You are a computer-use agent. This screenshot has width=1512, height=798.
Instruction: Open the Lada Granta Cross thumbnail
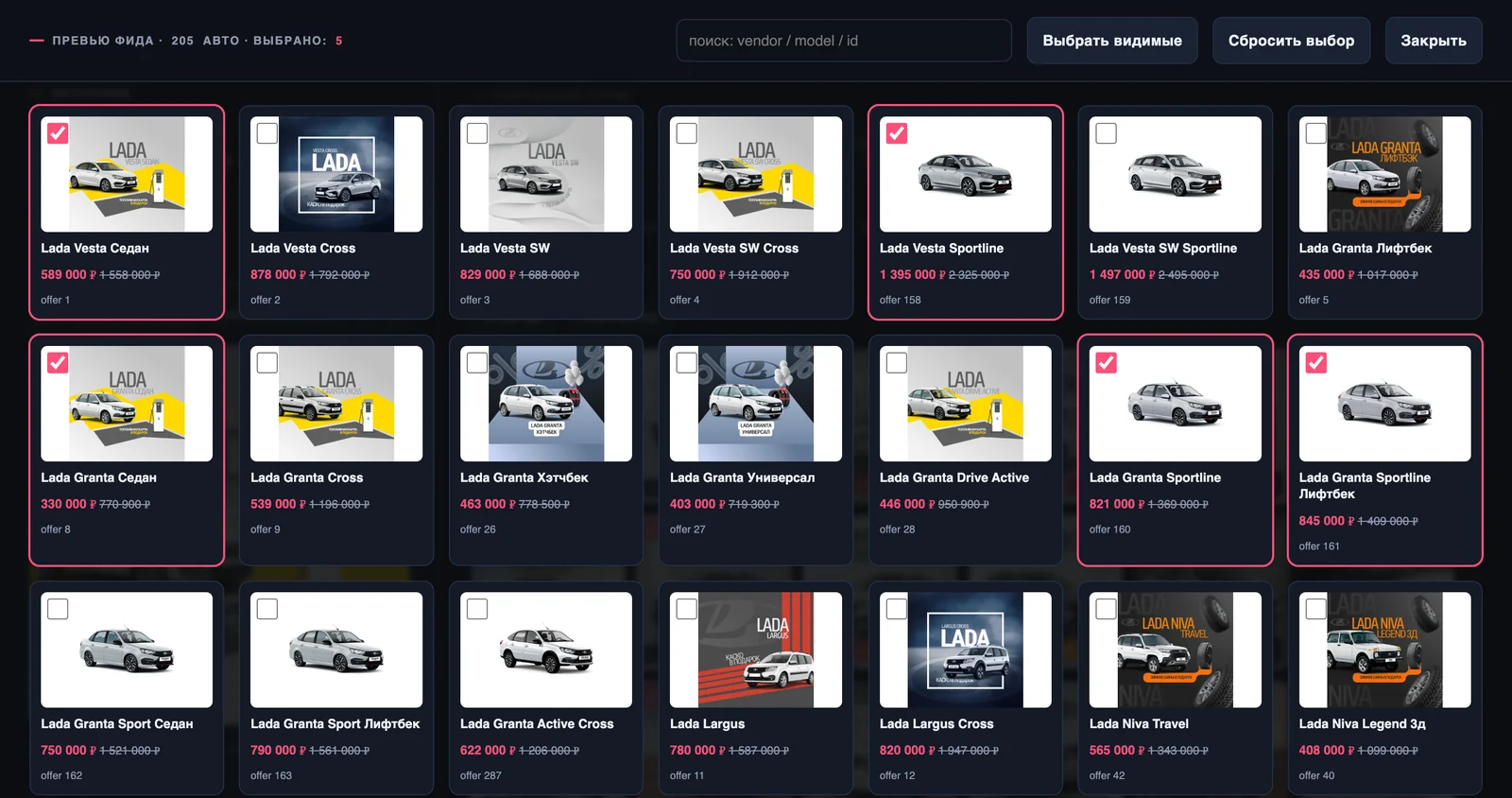(336, 404)
